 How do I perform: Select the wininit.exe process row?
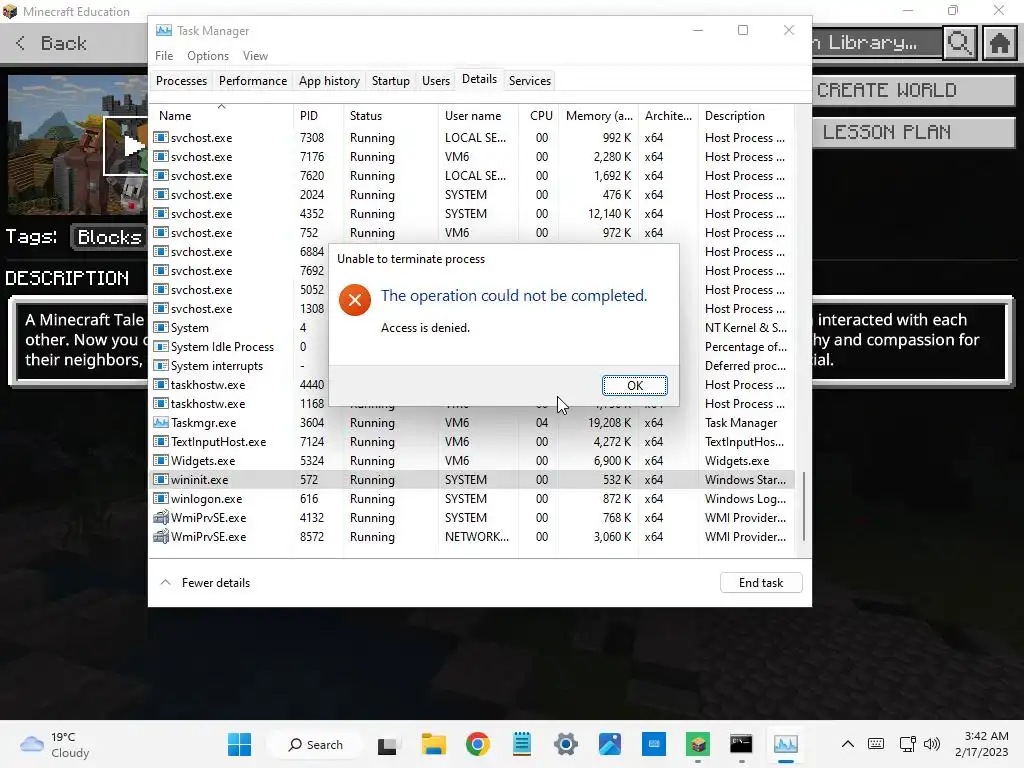pyautogui.click(x=472, y=479)
